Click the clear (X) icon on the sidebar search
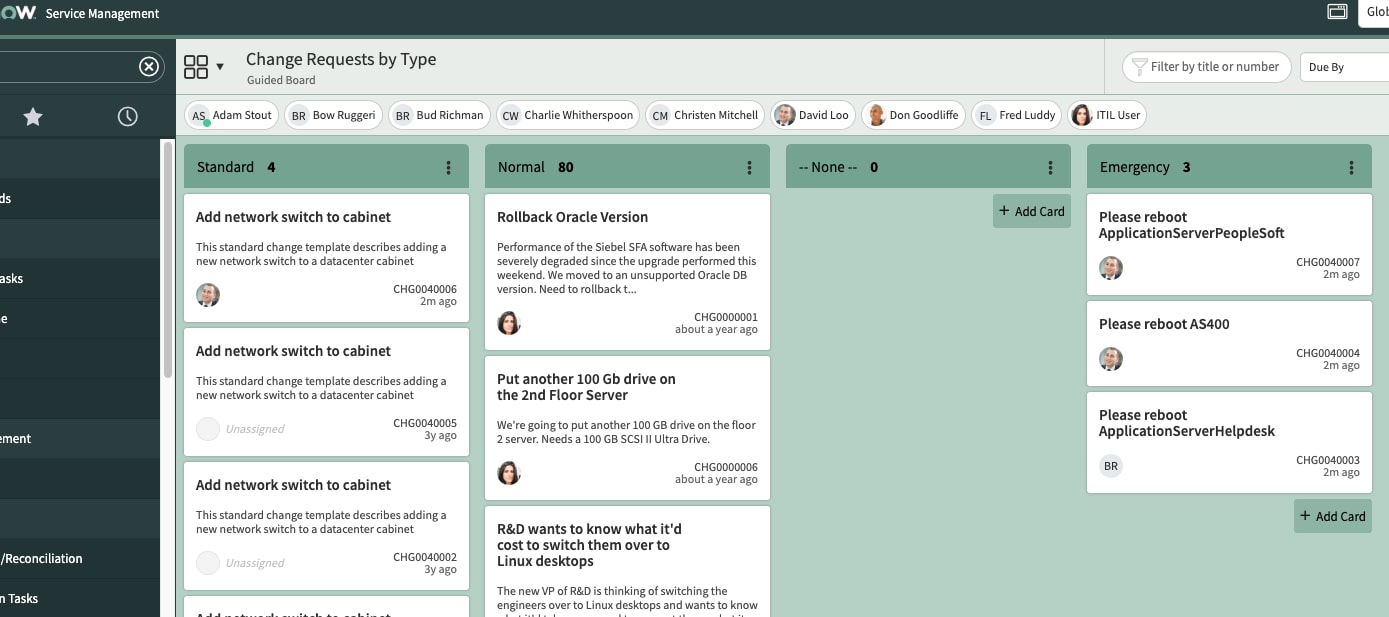 click(x=148, y=66)
